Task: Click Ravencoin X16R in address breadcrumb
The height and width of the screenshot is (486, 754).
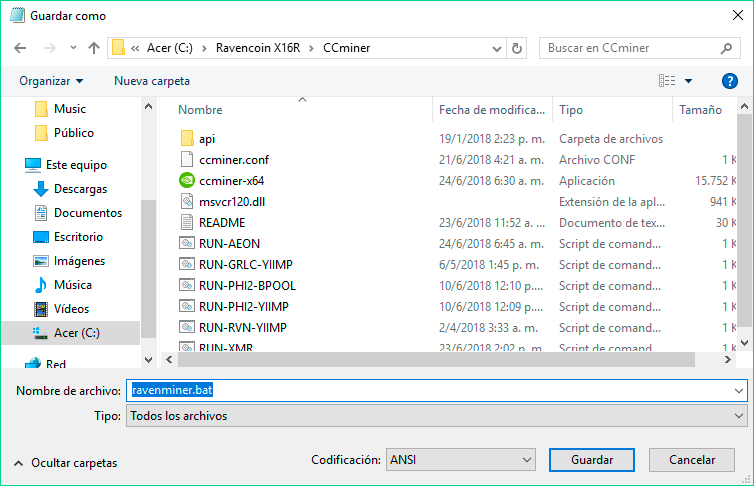Action: click(258, 48)
